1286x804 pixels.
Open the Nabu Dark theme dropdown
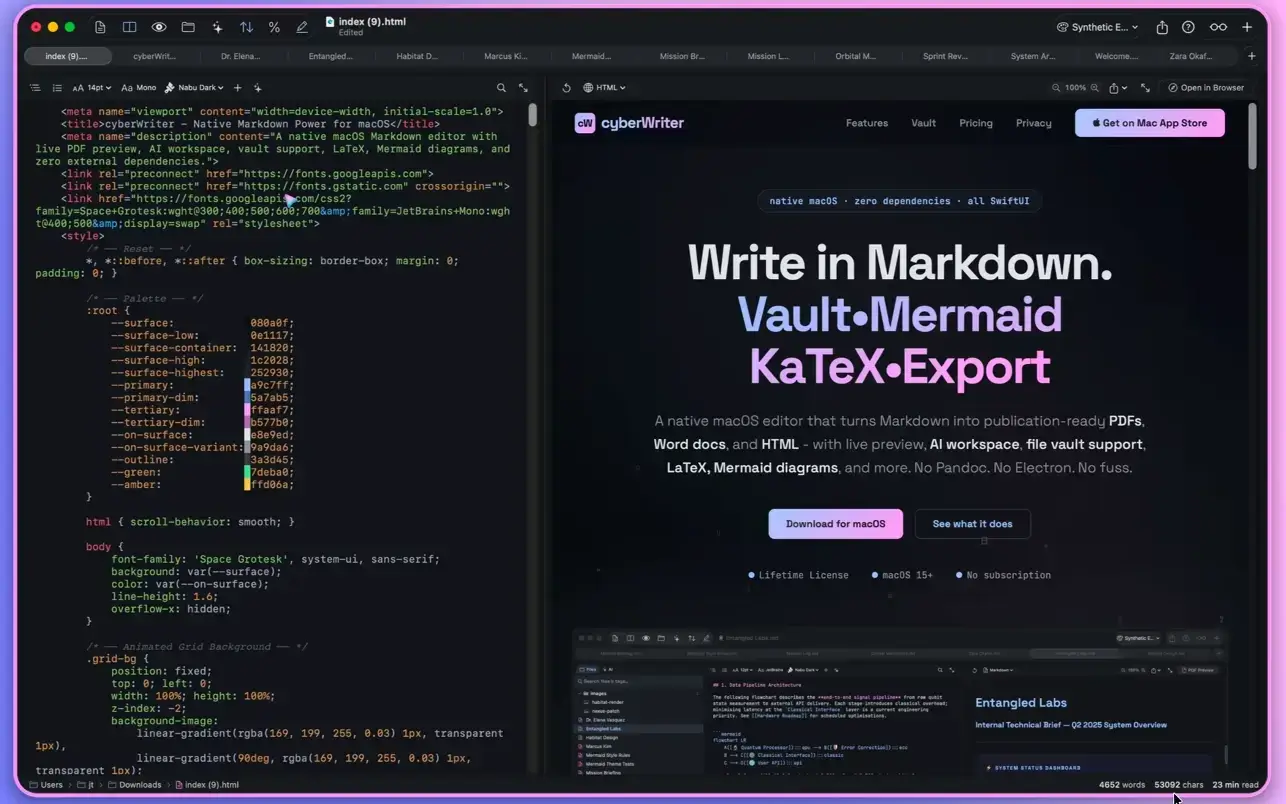click(x=194, y=88)
